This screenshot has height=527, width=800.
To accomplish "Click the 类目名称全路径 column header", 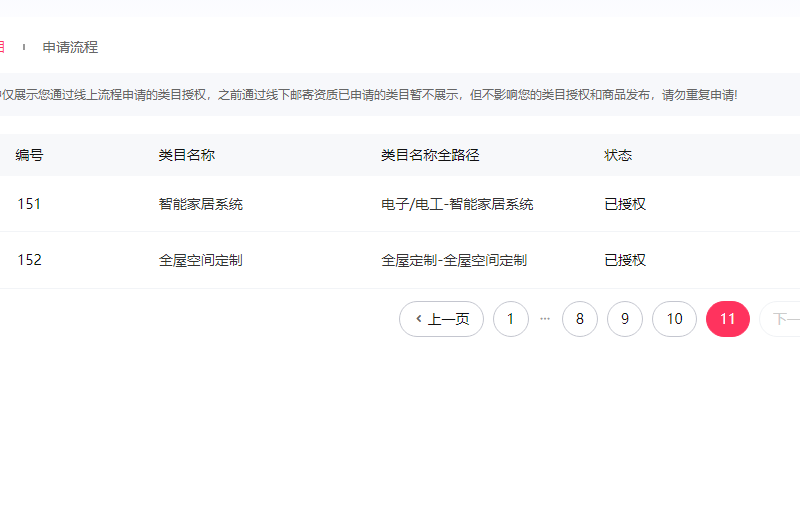I will [x=430, y=155].
